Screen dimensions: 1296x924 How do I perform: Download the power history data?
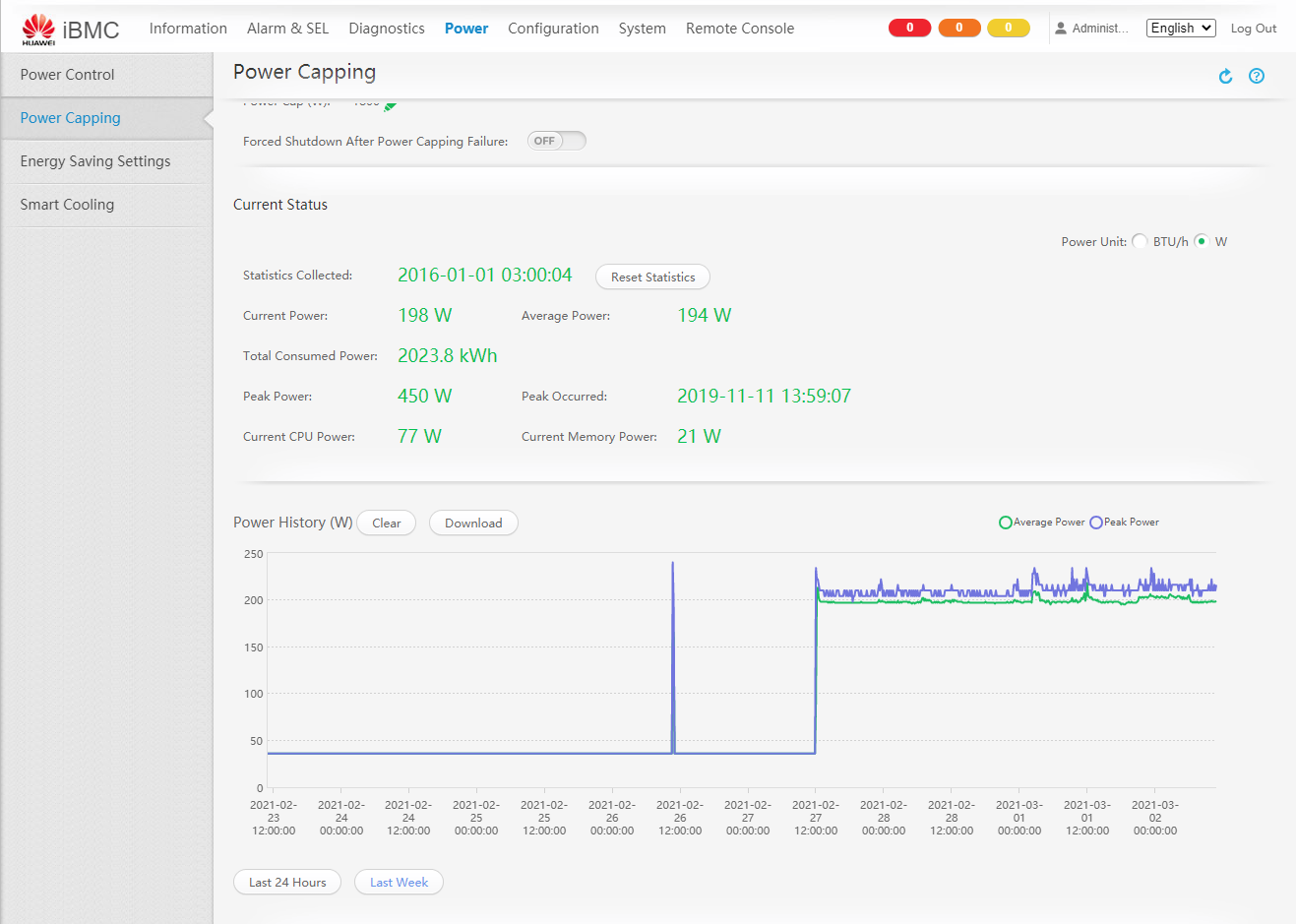click(473, 524)
